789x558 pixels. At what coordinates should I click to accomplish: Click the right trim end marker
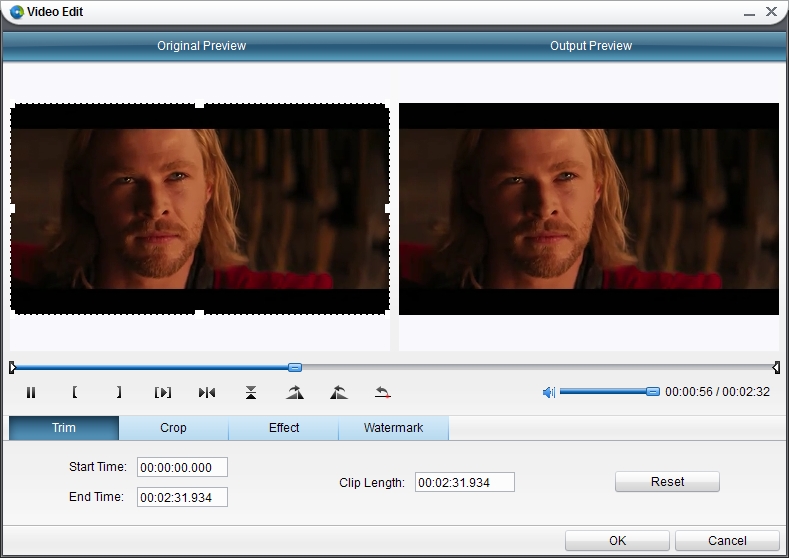click(x=776, y=367)
